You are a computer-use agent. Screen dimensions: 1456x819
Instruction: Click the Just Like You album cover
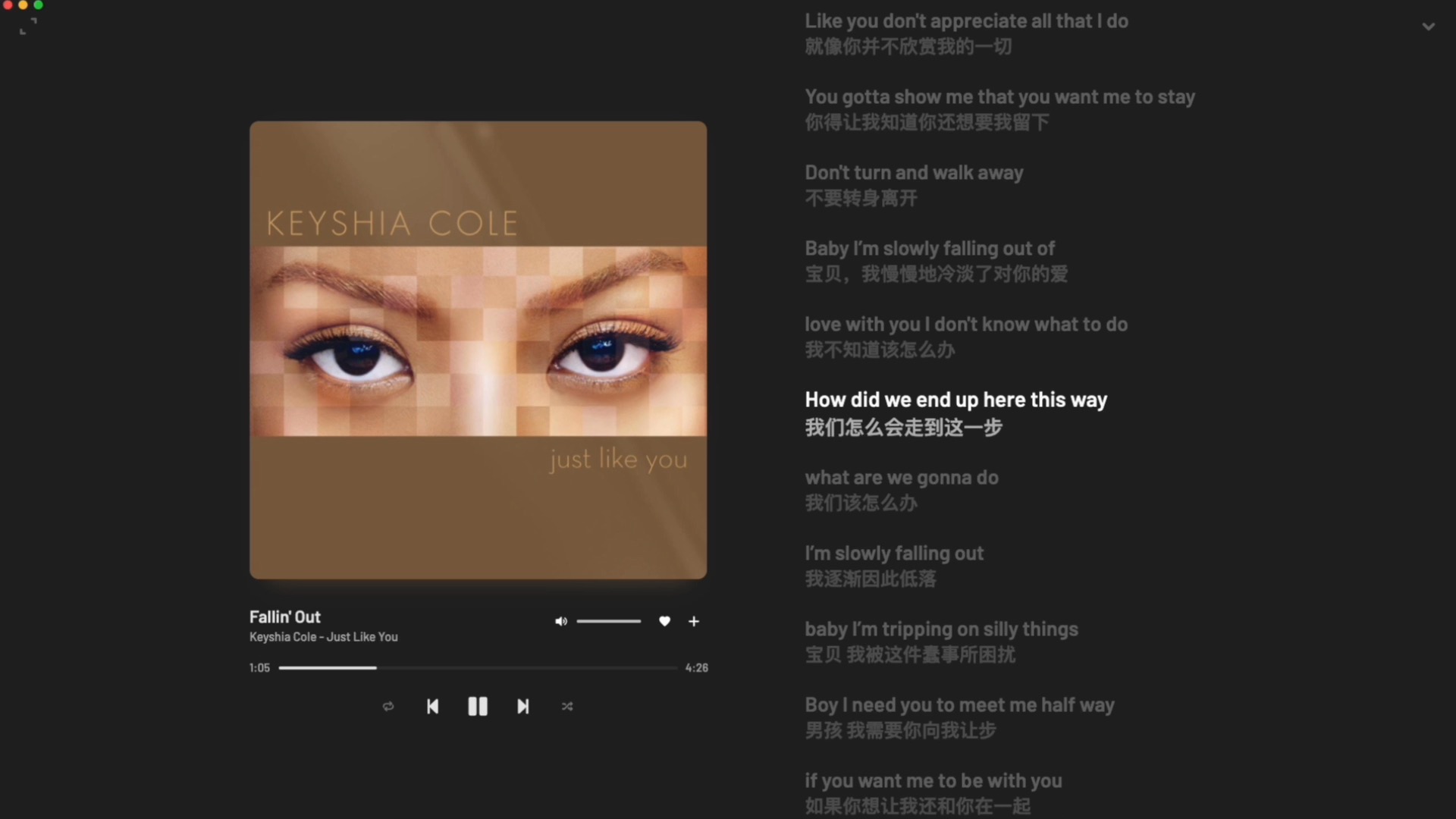point(479,350)
